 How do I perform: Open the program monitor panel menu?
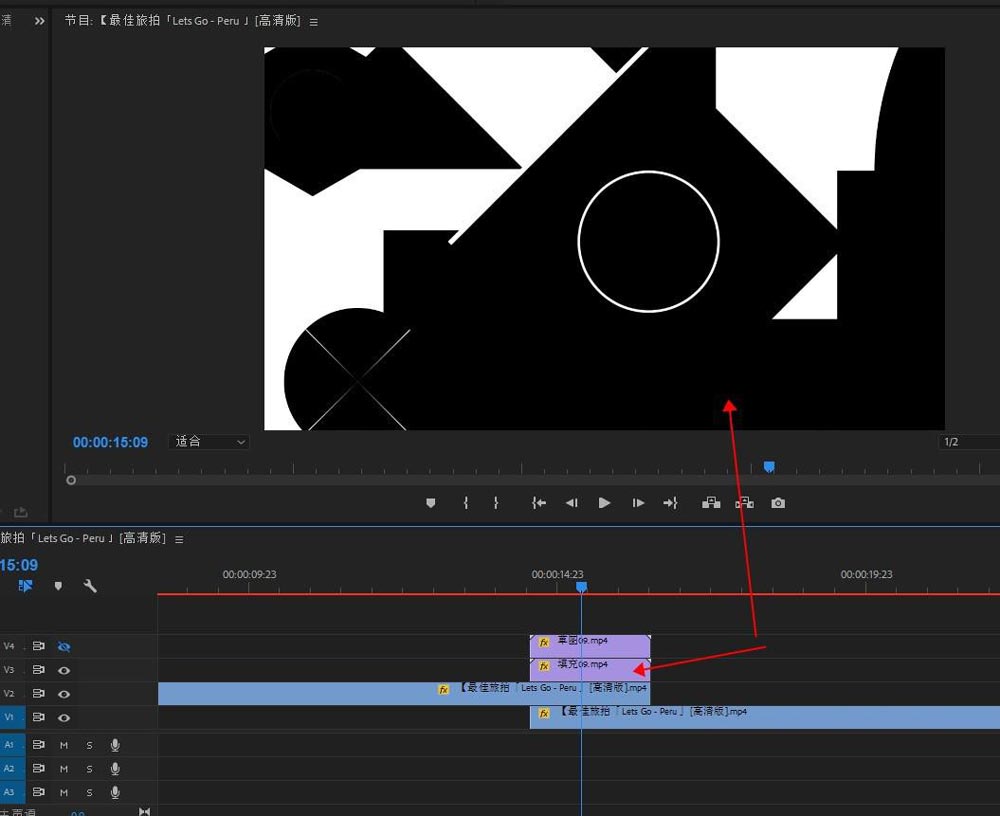pyautogui.click(x=314, y=22)
